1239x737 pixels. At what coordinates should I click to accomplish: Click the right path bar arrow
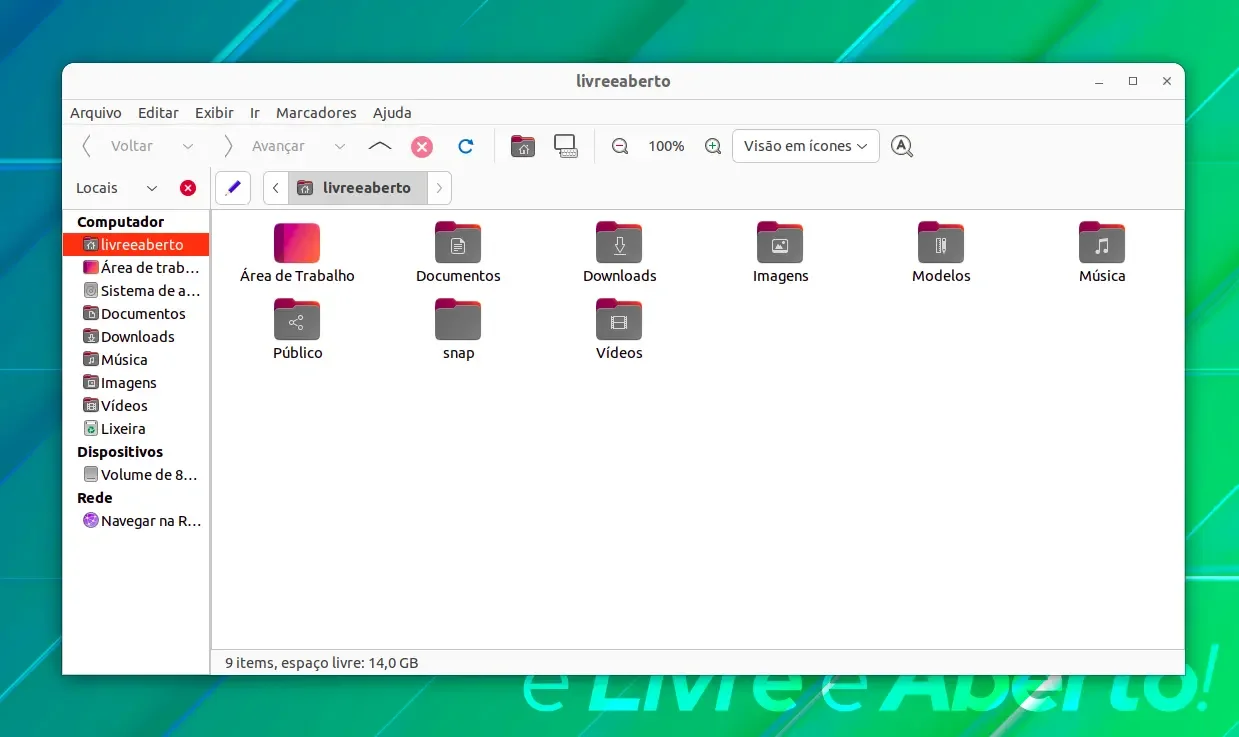439,188
